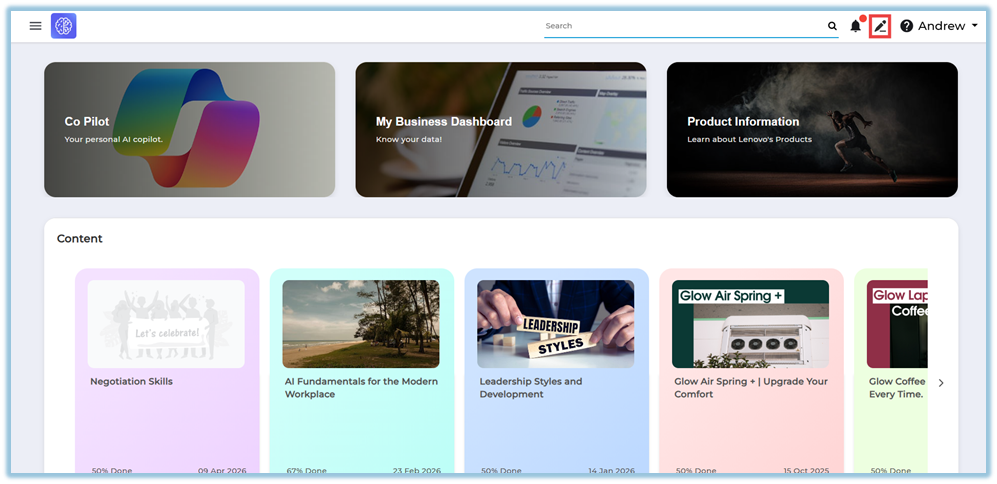The height and width of the screenshot is (484, 997).
Task: Click the highlighted pen edit icon
Action: point(880,26)
